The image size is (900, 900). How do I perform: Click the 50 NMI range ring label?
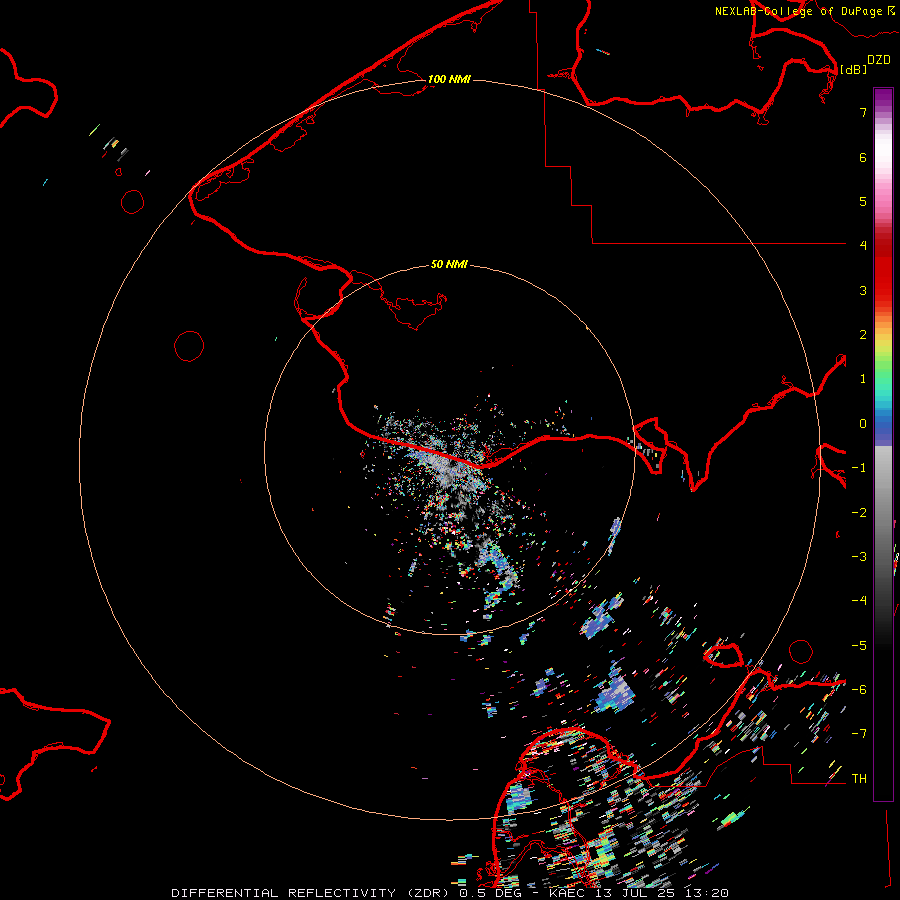coord(449,264)
